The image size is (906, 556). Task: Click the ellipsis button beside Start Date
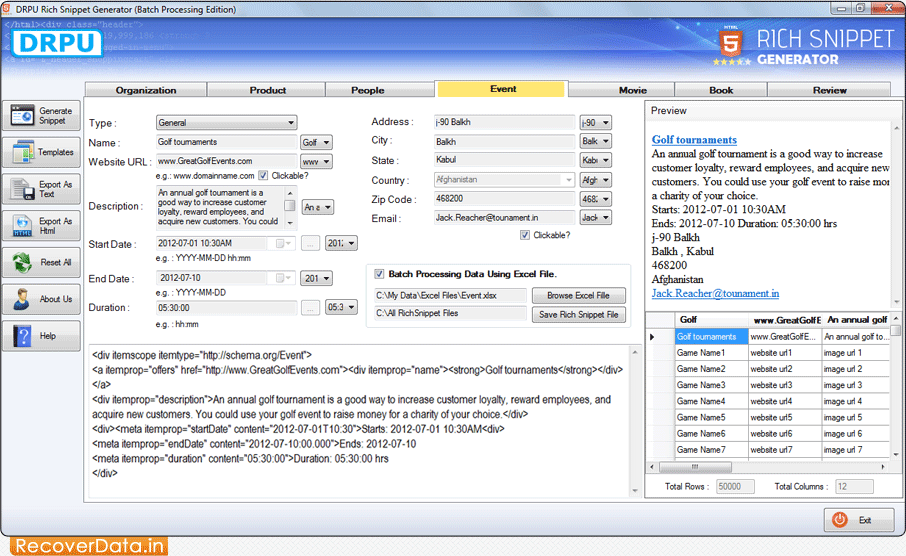click(310, 244)
